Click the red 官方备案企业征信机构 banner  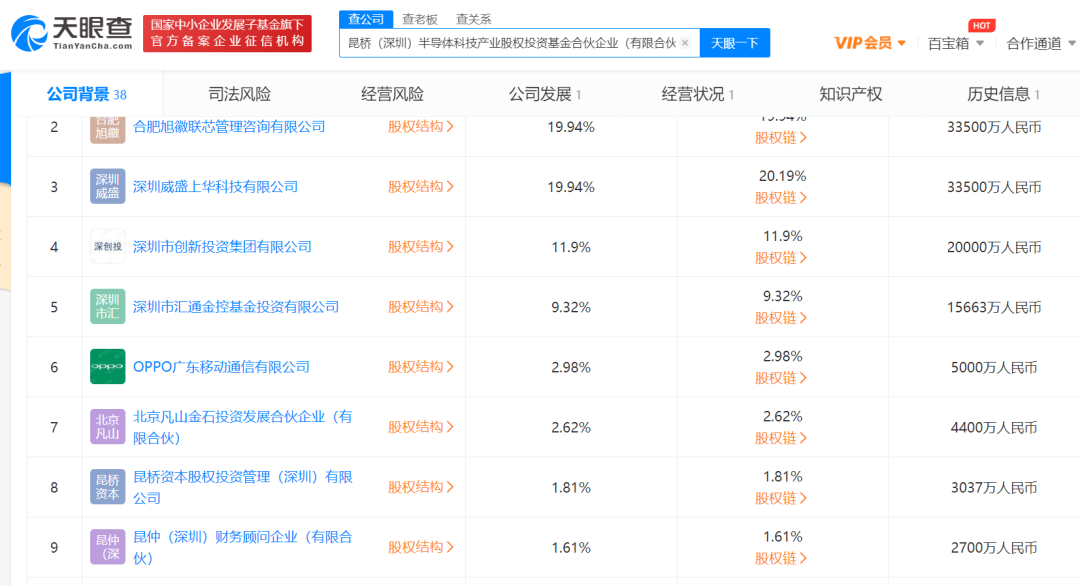click(x=227, y=33)
